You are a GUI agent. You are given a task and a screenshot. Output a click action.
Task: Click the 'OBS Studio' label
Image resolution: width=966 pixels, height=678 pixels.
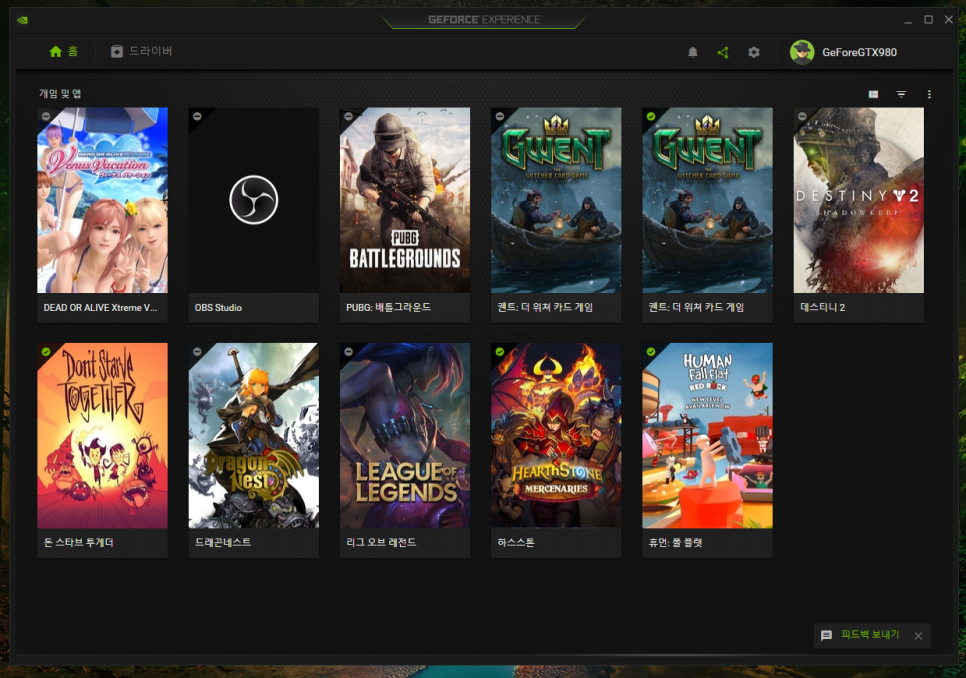pyautogui.click(x=218, y=307)
